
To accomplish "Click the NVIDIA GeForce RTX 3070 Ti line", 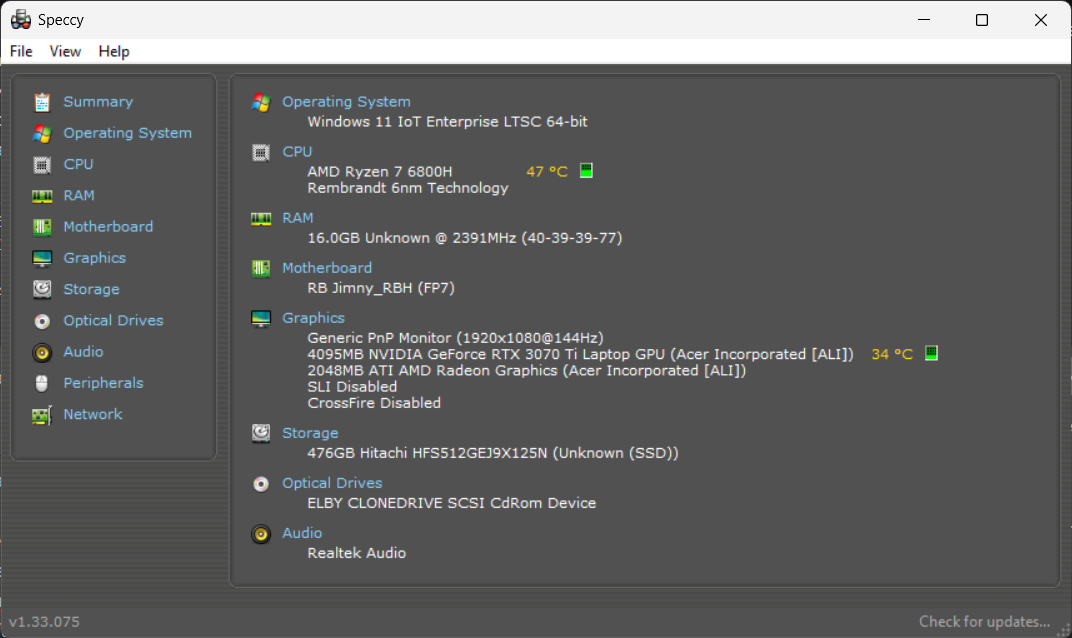I will point(580,354).
